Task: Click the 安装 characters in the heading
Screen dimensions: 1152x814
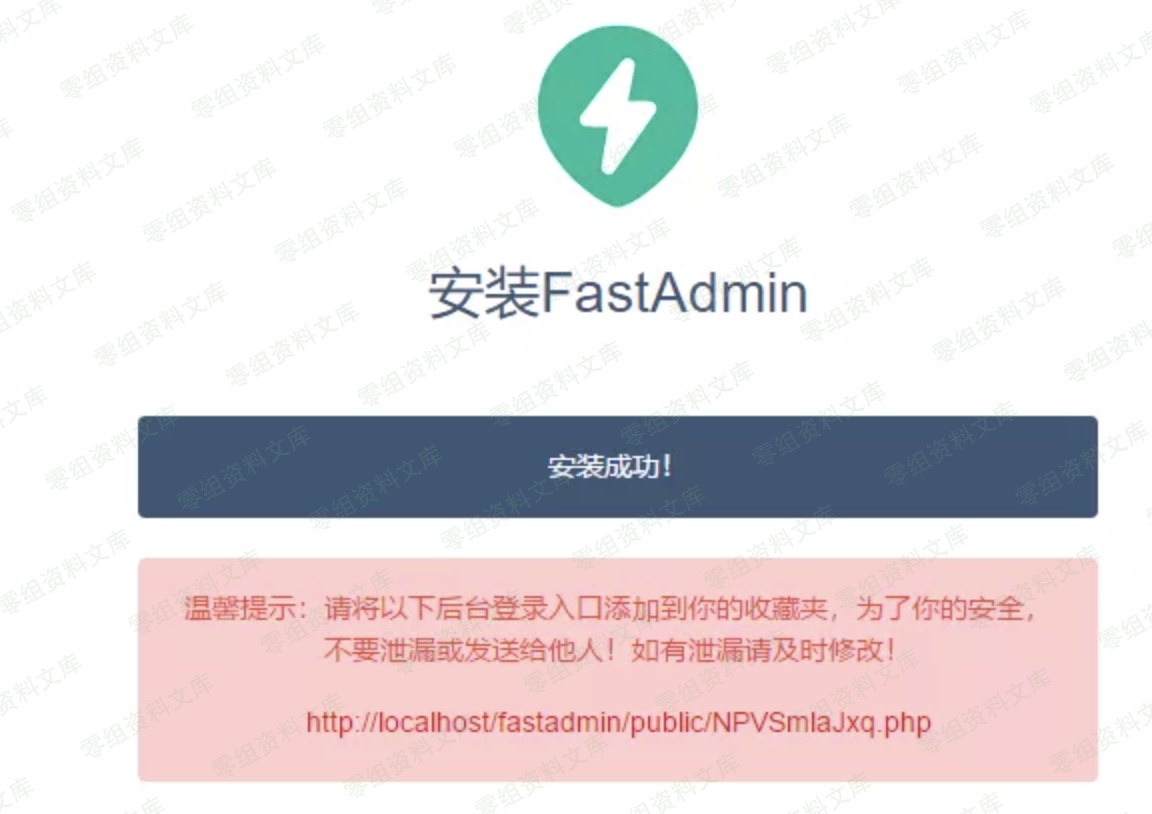Action: (485, 294)
